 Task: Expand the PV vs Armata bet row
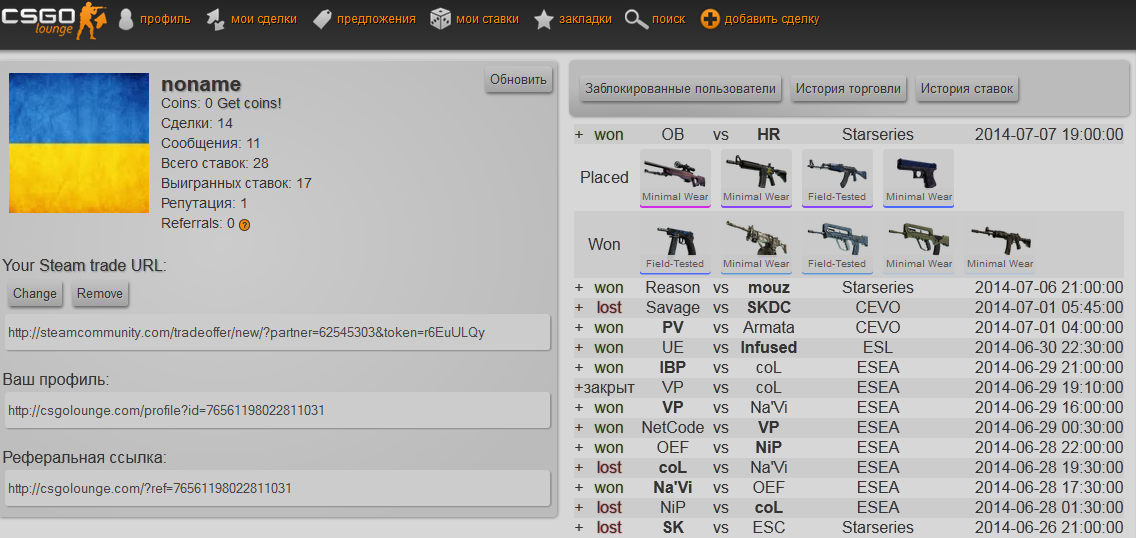[579, 328]
